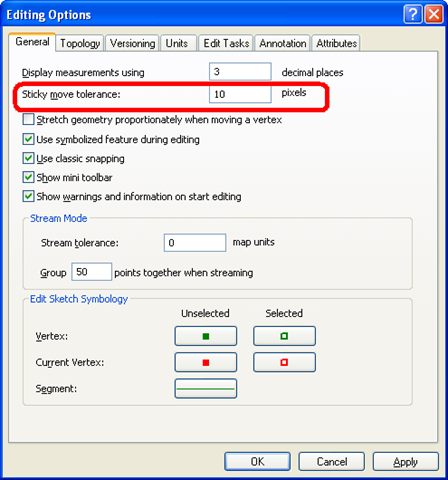Click the 'Unselected' column header
Image resolution: width=448 pixels, height=480 pixels.
click(x=205, y=313)
